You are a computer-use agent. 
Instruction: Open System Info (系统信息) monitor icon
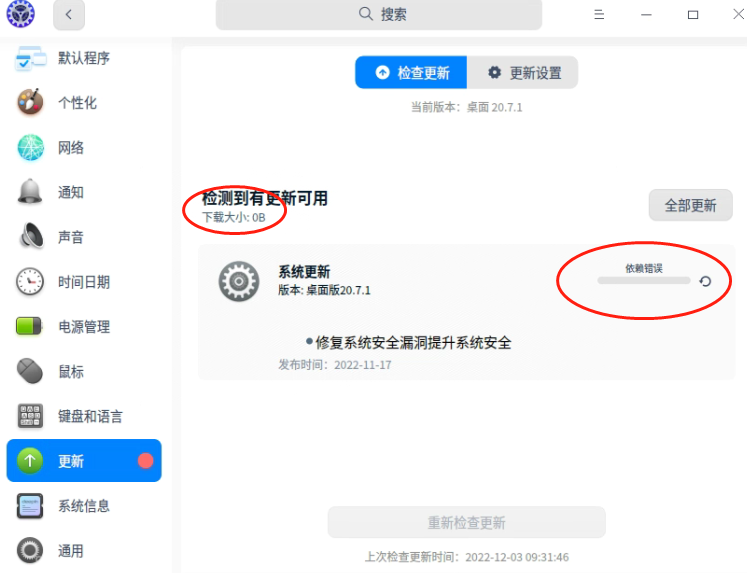pos(30,505)
